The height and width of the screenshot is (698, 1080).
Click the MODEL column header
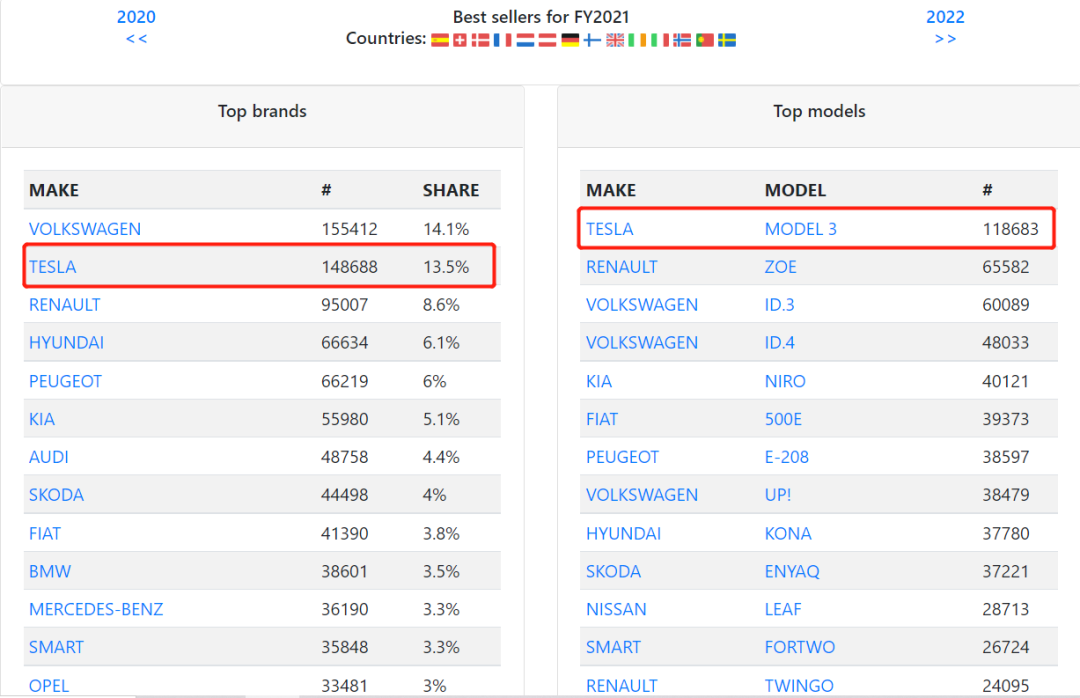795,190
